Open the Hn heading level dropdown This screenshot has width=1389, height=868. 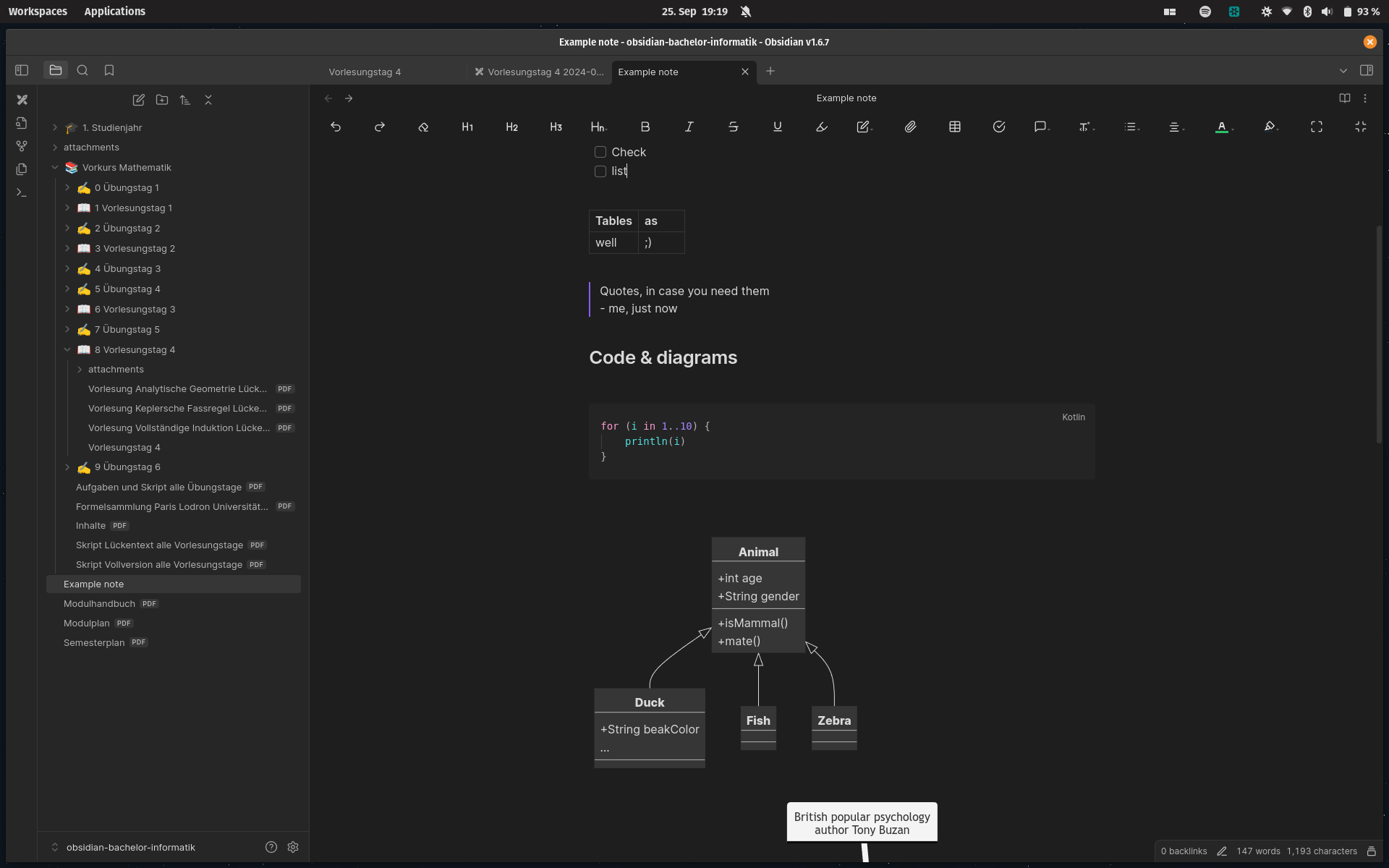click(599, 127)
